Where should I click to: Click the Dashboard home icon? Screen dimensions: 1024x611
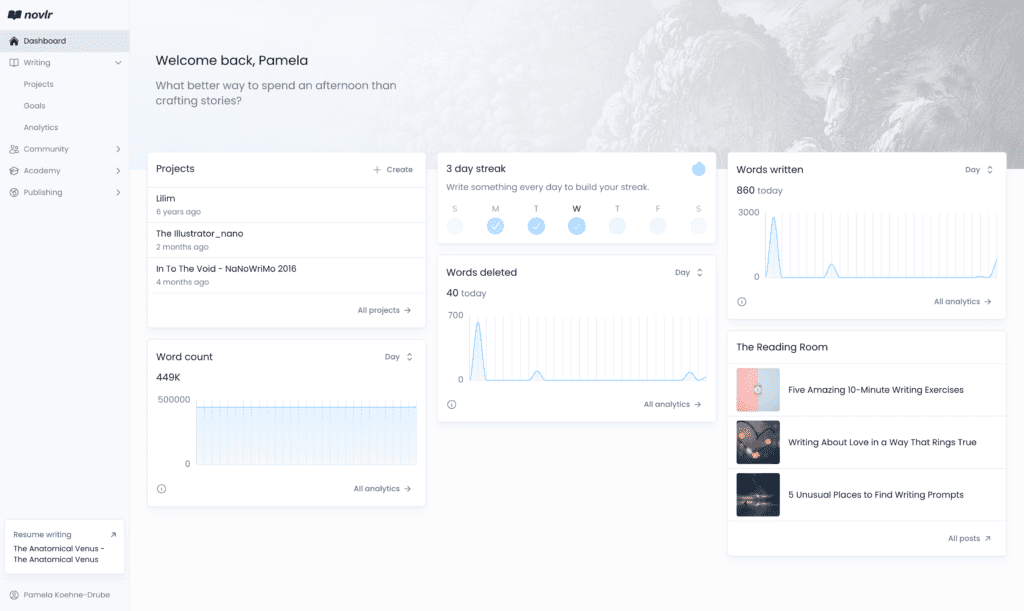pos(14,40)
